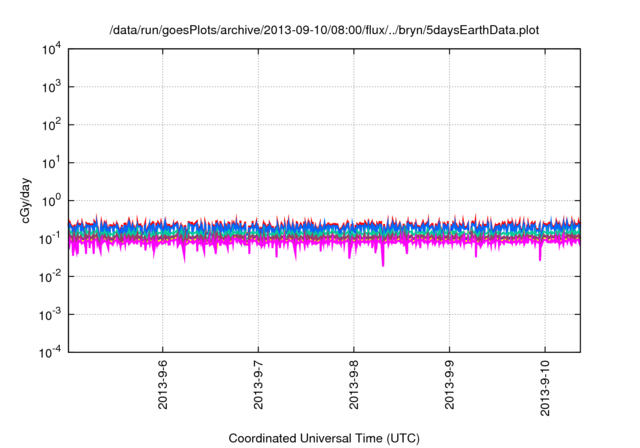Viewport: 640px width, 448px height.
Task: Click the 10^-1 y-axis tick label
Action: [x=51, y=239]
